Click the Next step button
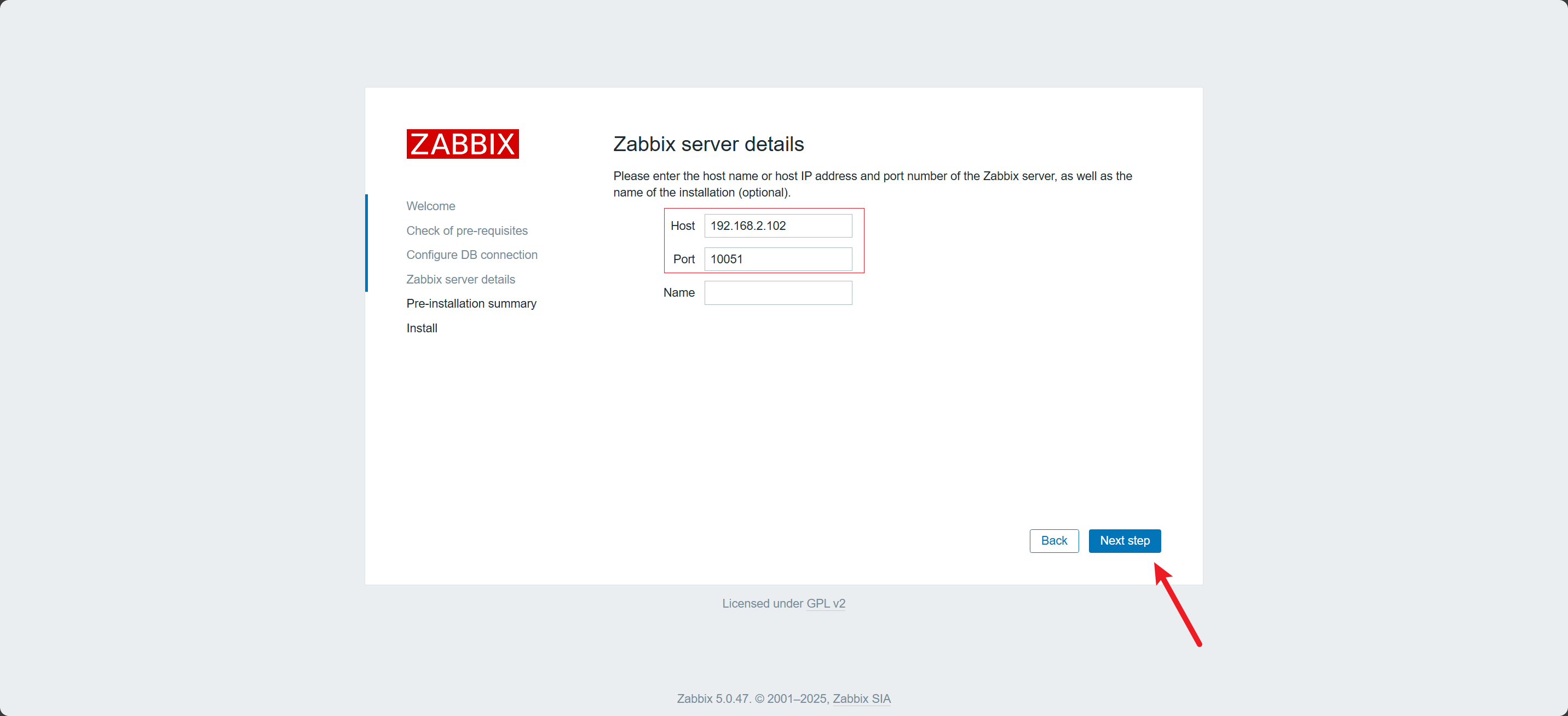The image size is (1568, 716). tap(1124, 541)
